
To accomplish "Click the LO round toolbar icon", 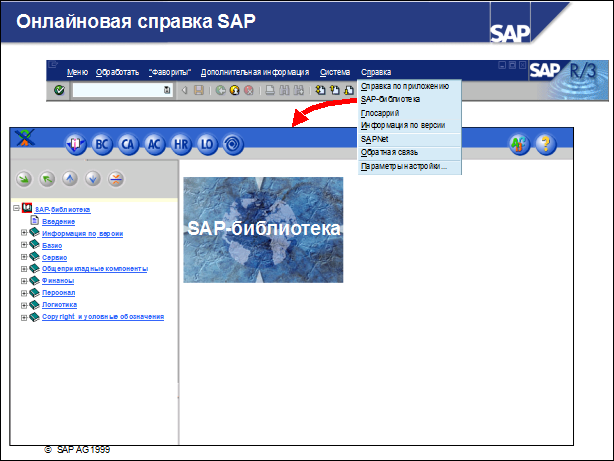I will pos(206,144).
